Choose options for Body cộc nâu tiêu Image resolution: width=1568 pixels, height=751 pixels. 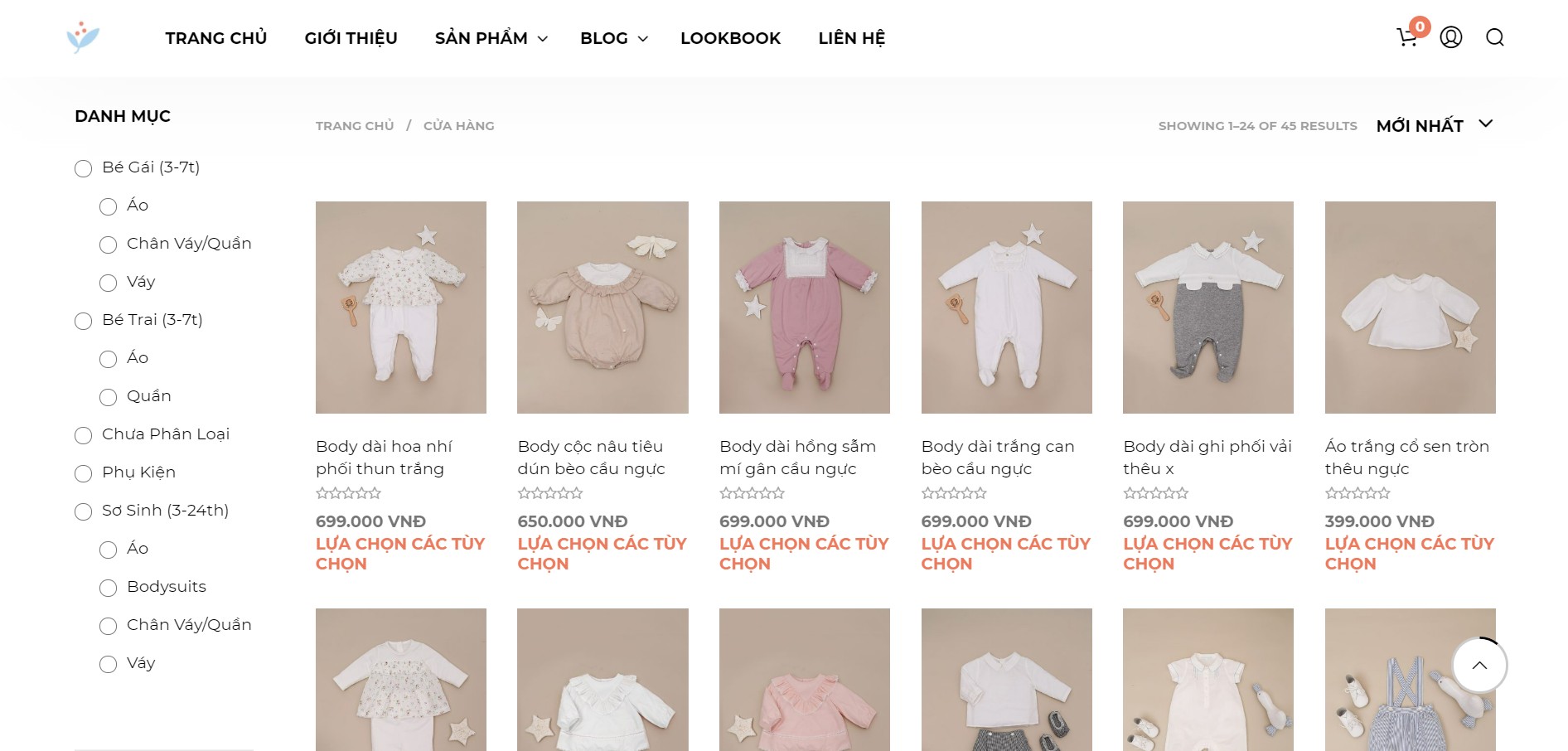(602, 553)
